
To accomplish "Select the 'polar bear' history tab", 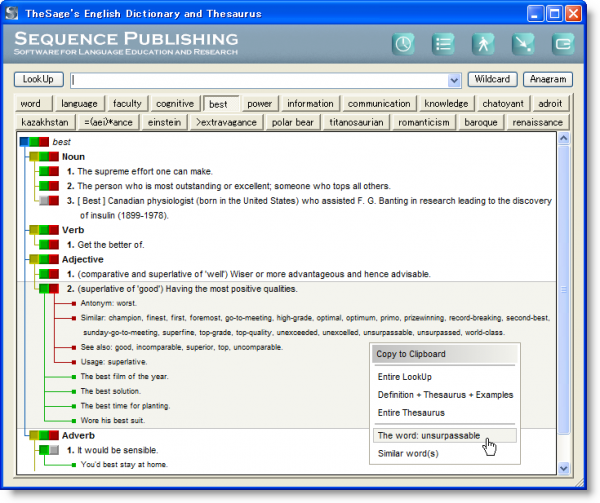I will tap(293, 122).
